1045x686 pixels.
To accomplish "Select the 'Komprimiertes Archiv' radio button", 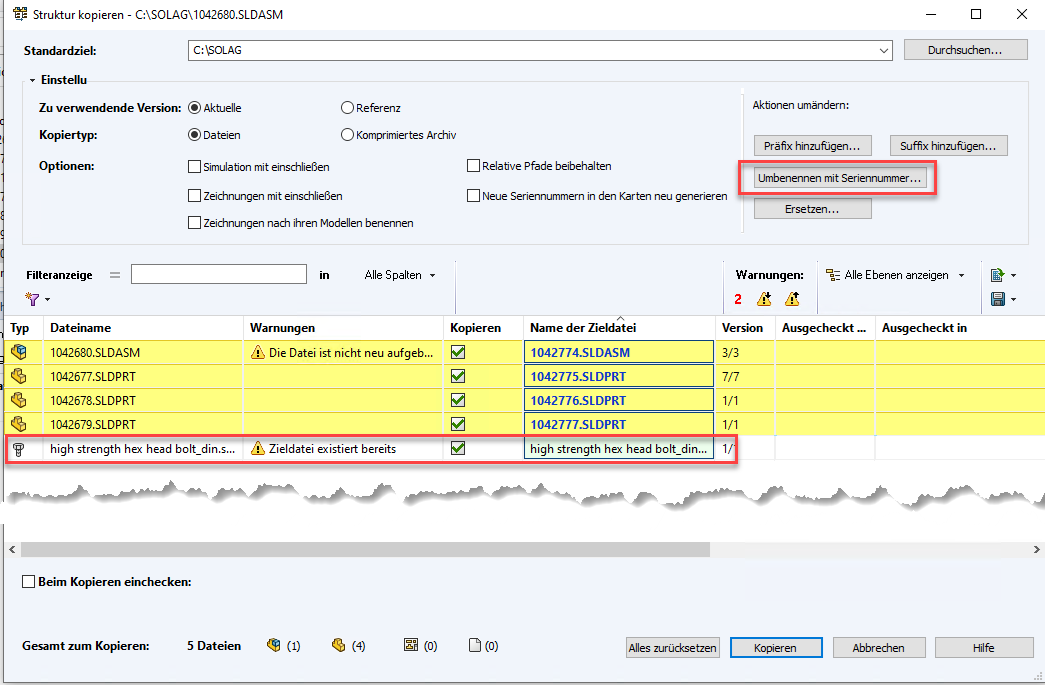I will coord(347,135).
